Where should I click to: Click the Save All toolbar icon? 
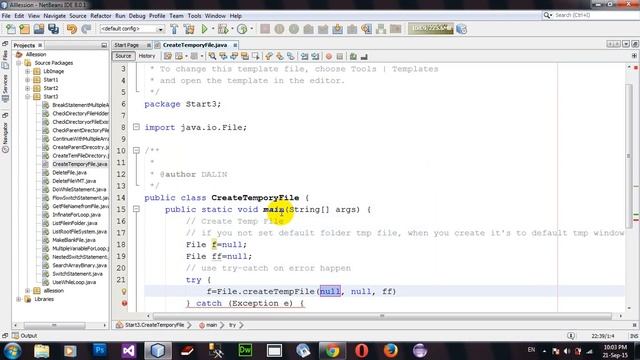point(53,29)
